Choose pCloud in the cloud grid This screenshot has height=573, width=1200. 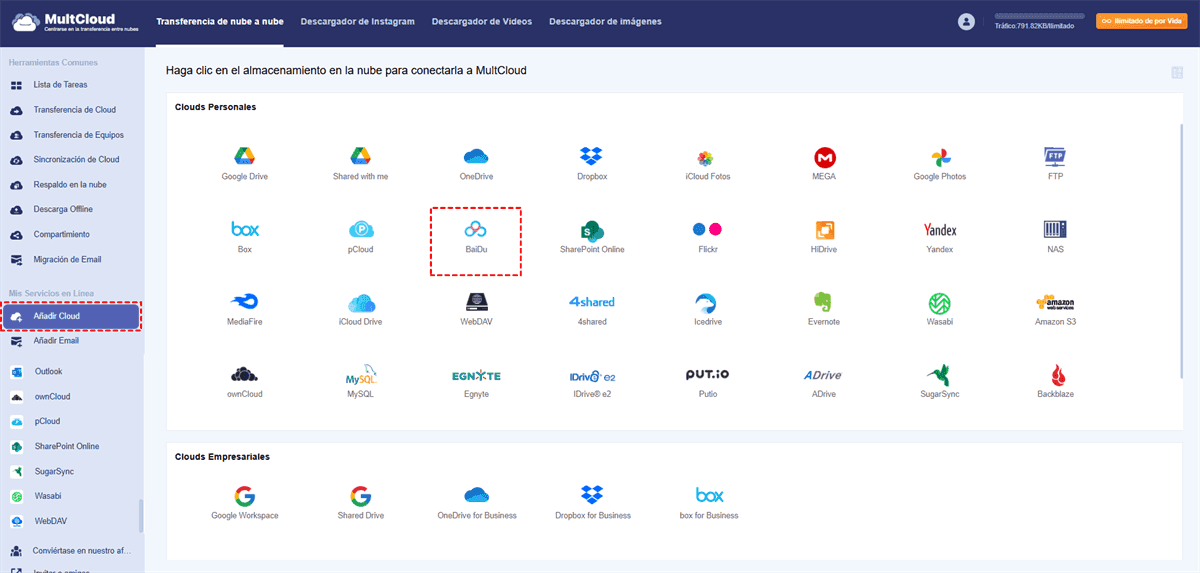(x=360, y=237)
